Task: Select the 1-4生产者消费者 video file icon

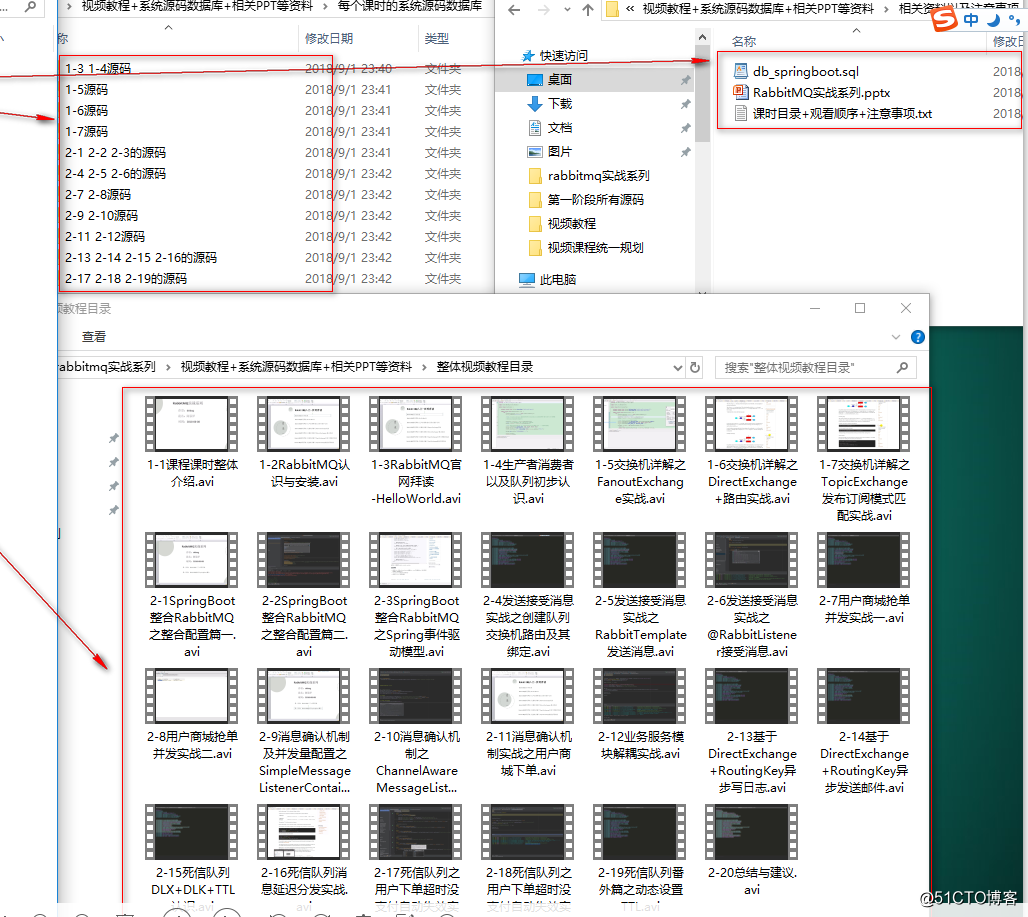Action: 527,423
